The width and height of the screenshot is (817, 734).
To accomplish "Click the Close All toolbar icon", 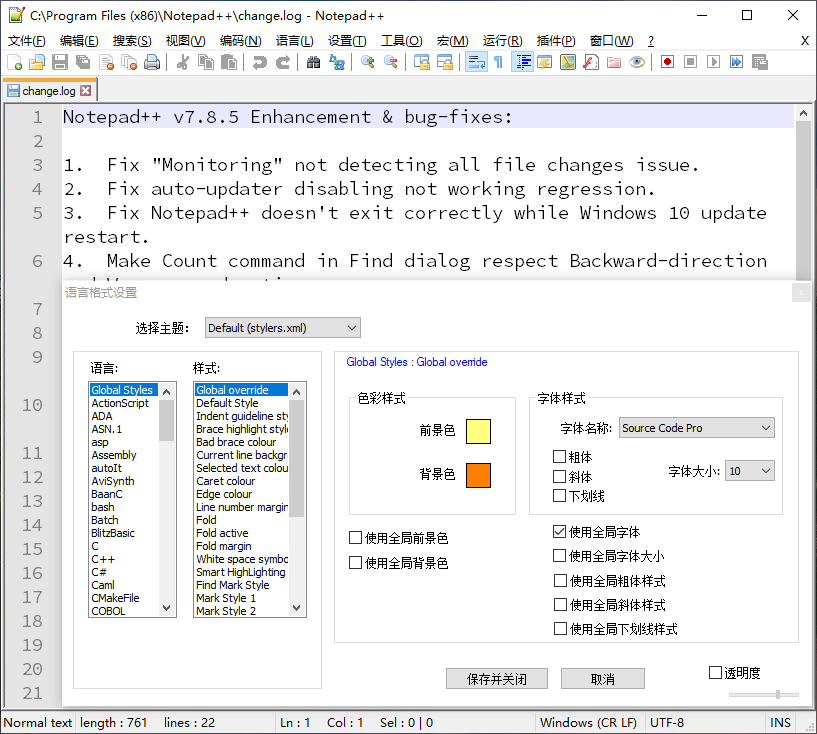I will [129, 63].
